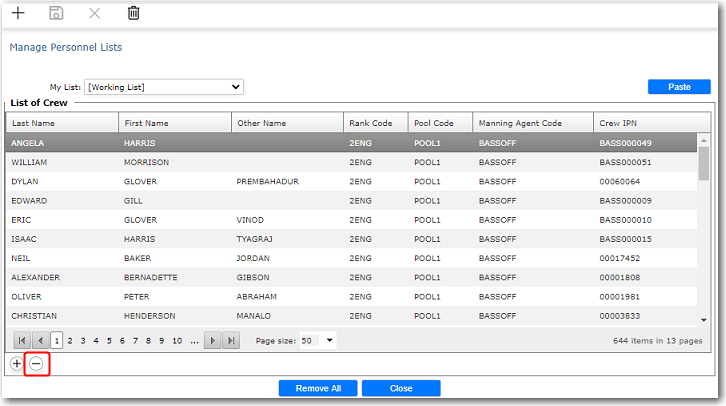Click the save disk icon
This screenshot has height=406, width=726.
[57, 13]
